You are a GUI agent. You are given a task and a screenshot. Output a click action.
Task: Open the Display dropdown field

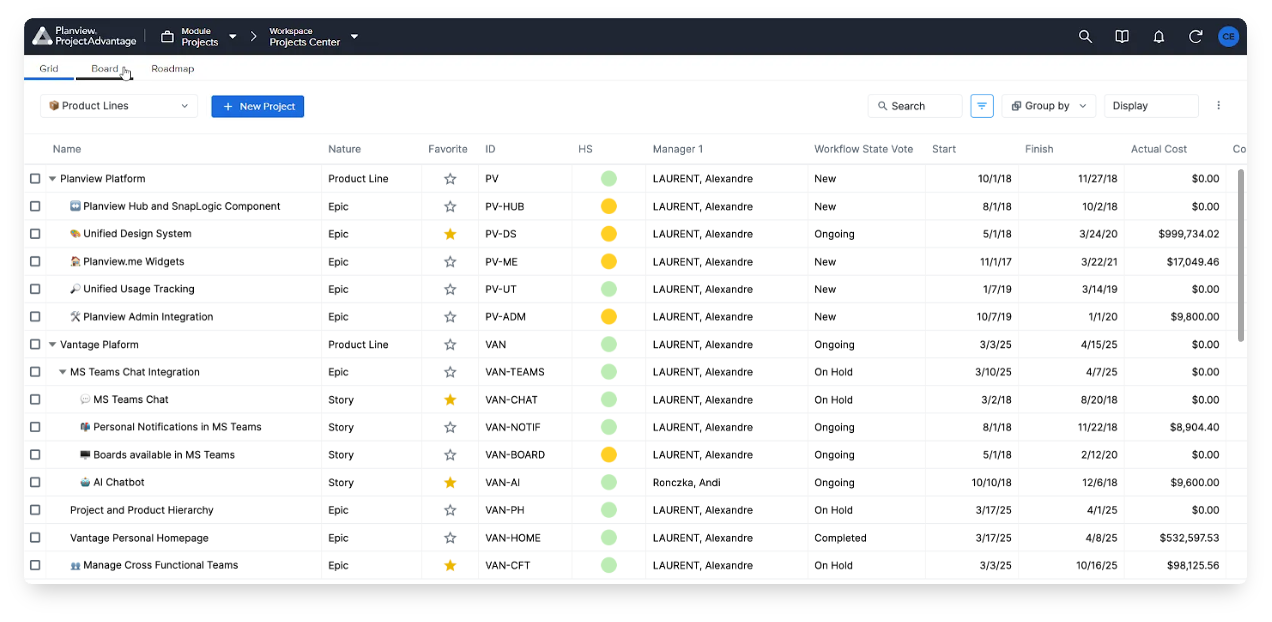click(x=1151, y=106)
